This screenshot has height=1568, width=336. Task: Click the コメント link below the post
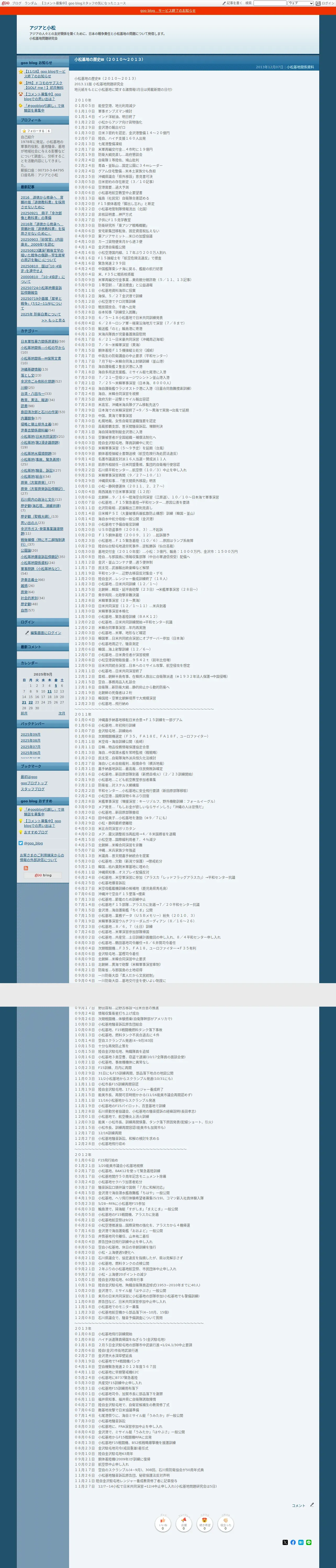point(299,1506)
